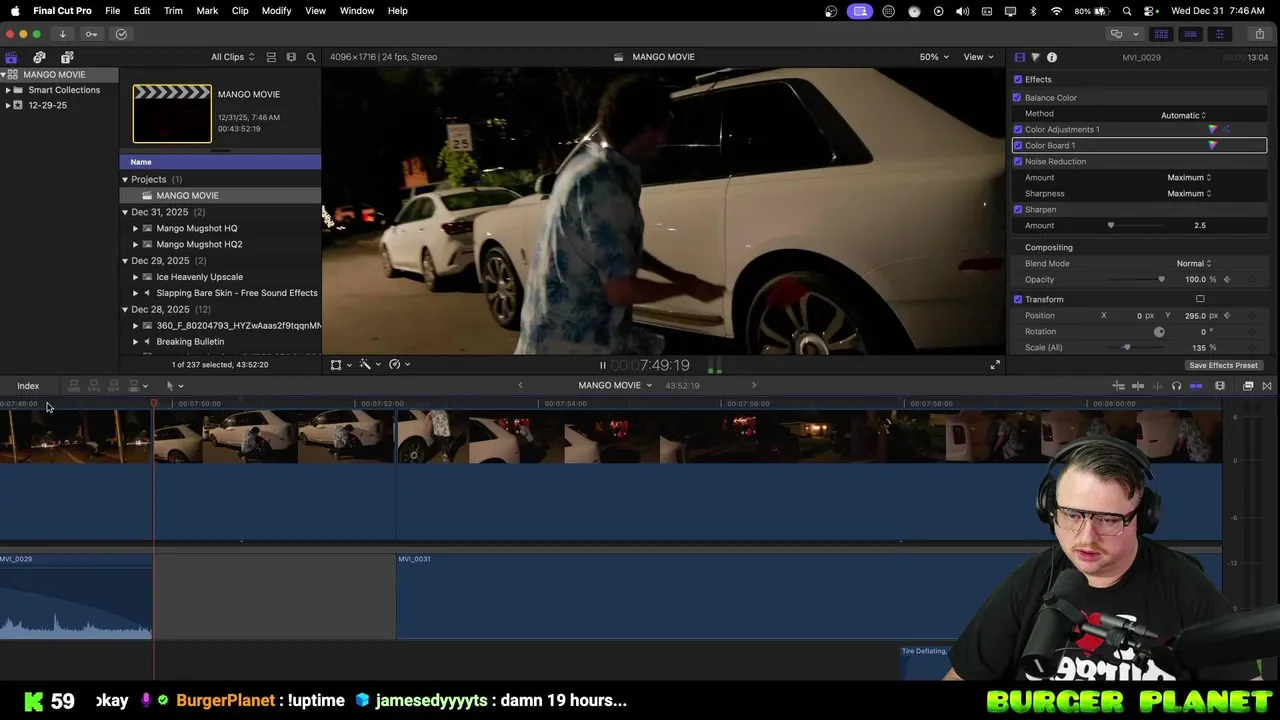Open the Titles and Generators sidebar
The height and width of the screenshot is (720, 1280).
tap(67, 57)
